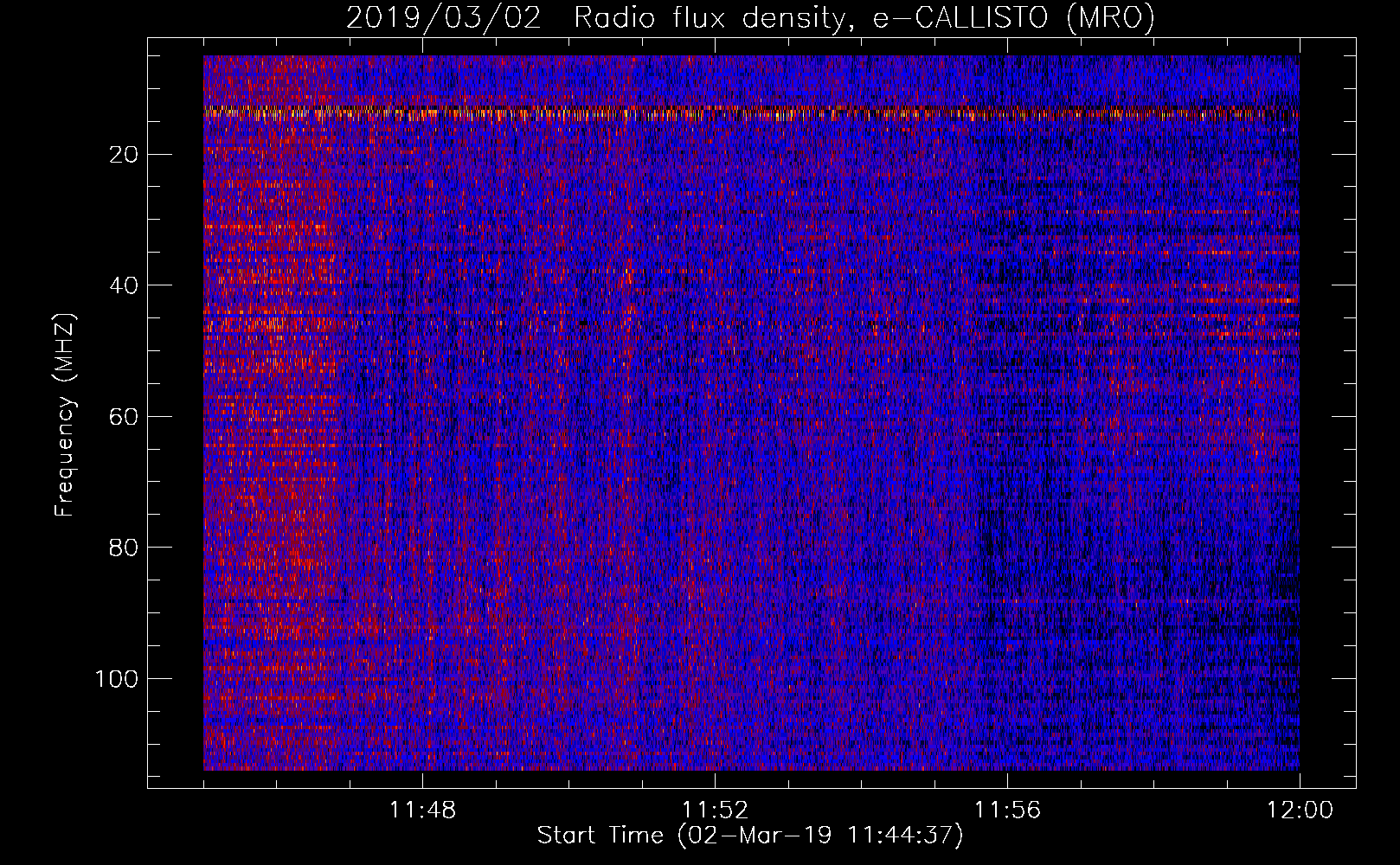Click the '20' frequency tick label
This screenshot has width=1400, height=865.
[125, 155]
